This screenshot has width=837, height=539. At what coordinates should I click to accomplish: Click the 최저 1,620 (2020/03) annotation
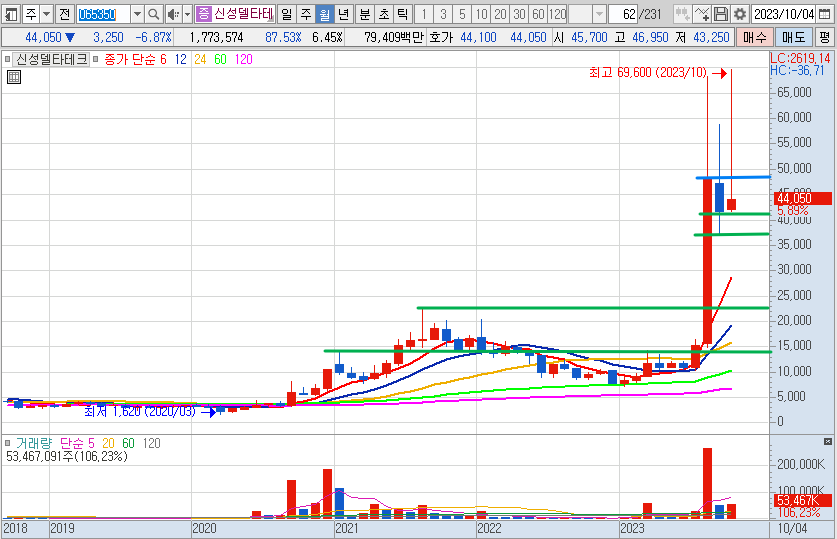click(140, 411)
